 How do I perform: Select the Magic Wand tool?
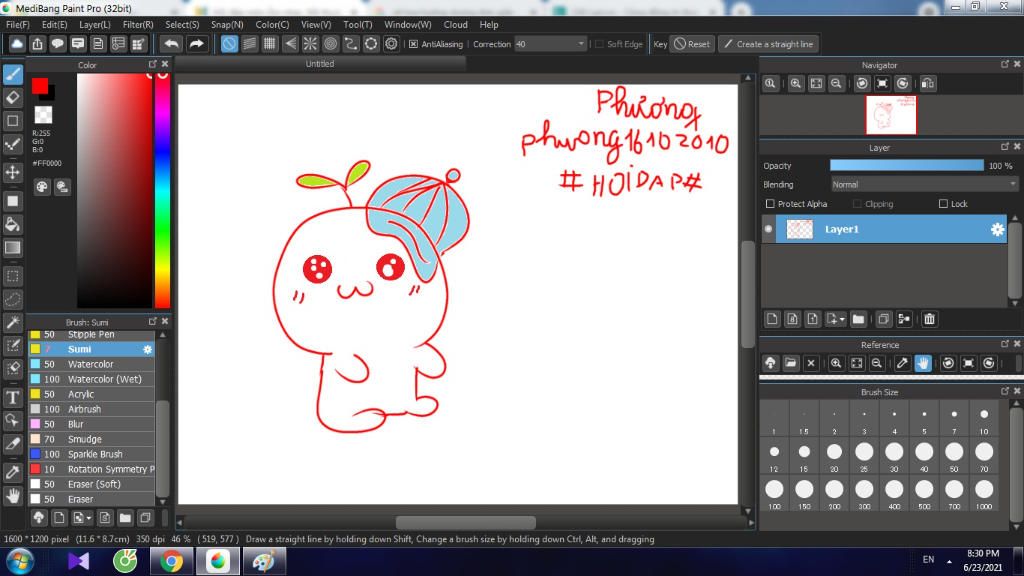pyautogui.click(x=12, y=322)
